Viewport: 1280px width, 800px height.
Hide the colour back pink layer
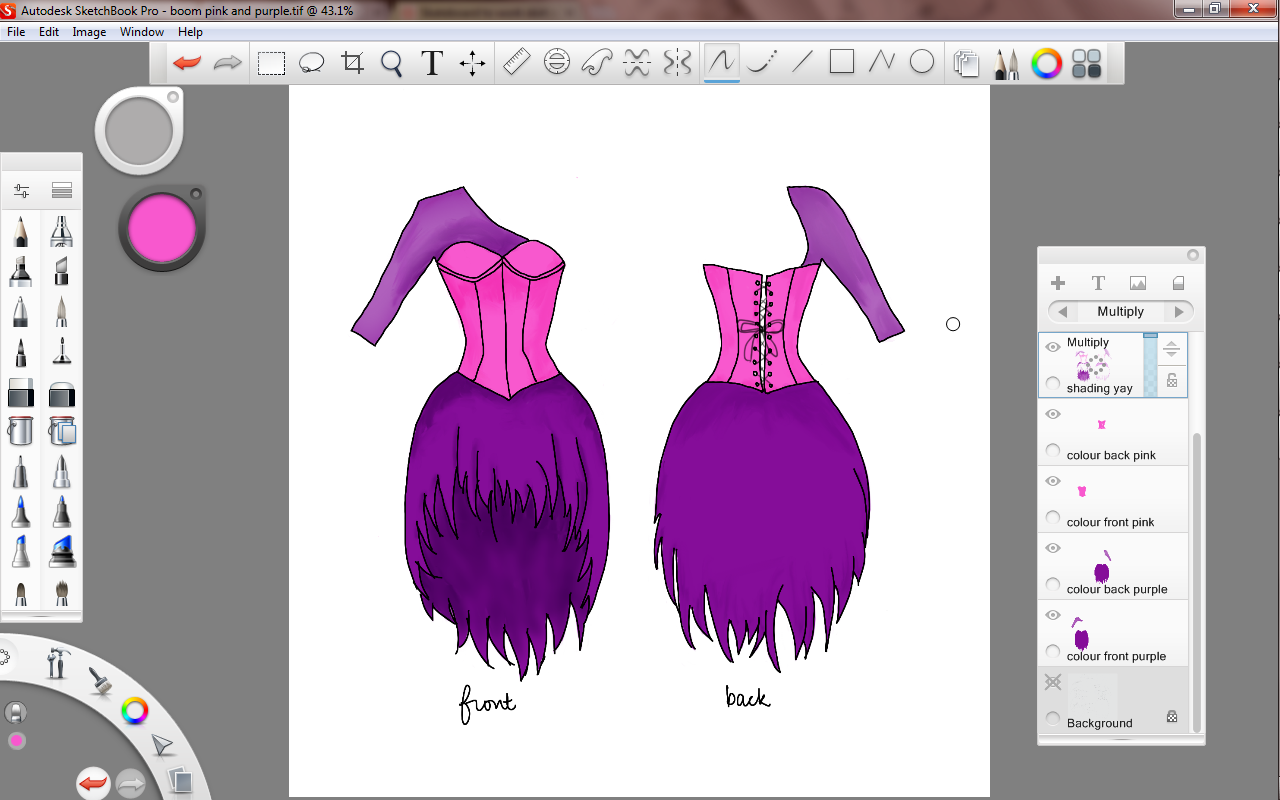[x=1053, y=414]
